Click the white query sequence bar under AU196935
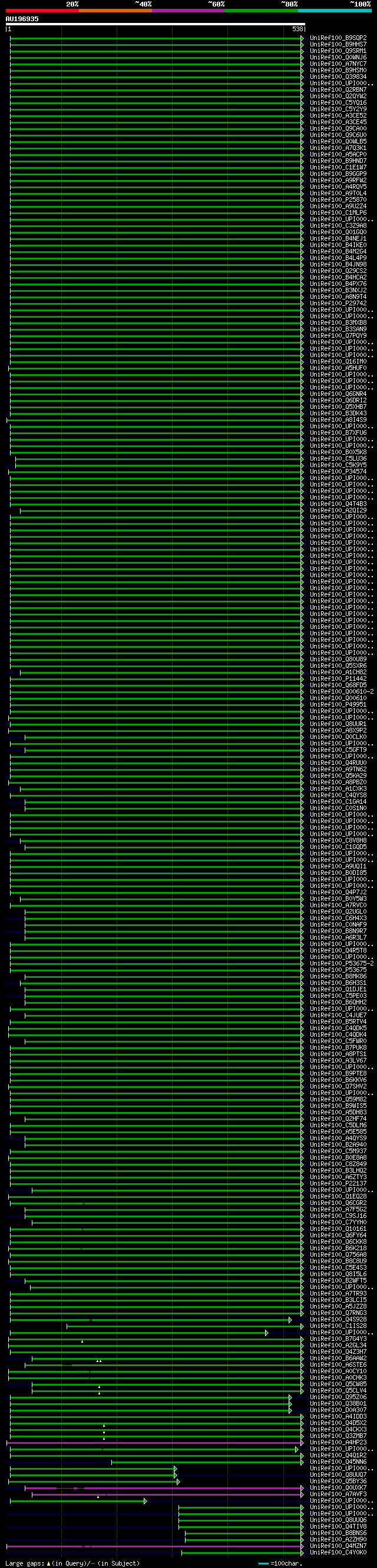 click(x=156, y=24)
